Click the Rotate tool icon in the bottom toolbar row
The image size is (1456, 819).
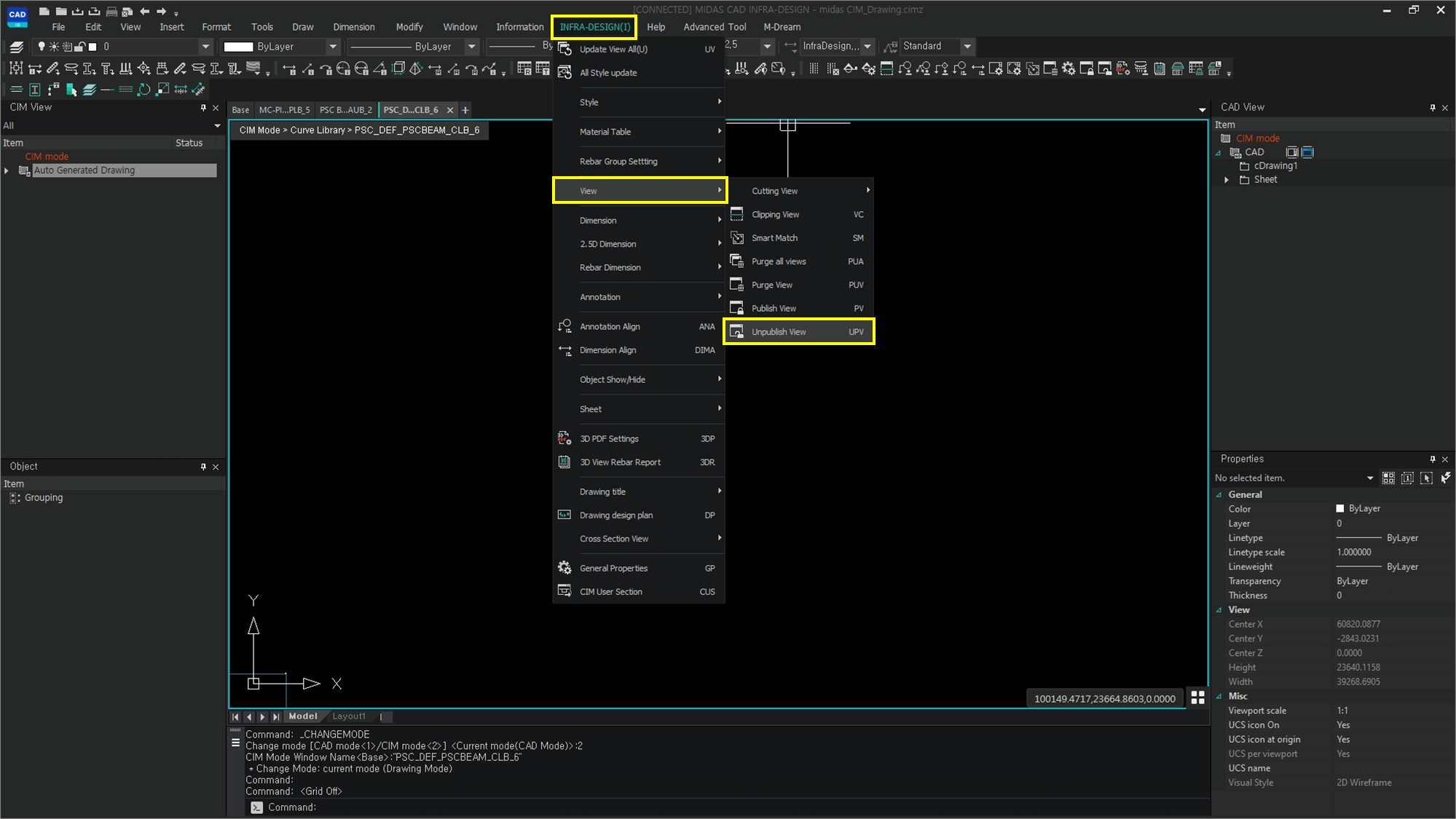point(144,90)
